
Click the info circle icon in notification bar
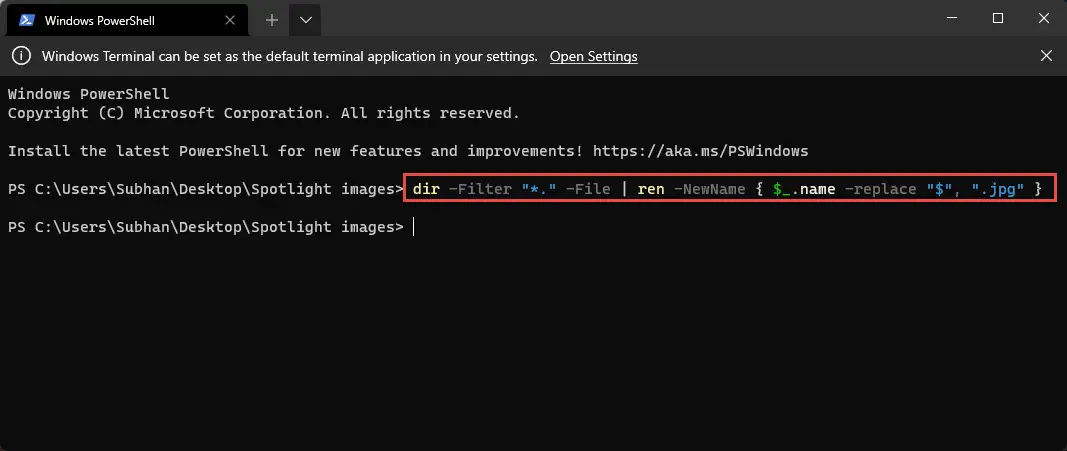pyautogui.click(x=22, y=56)
